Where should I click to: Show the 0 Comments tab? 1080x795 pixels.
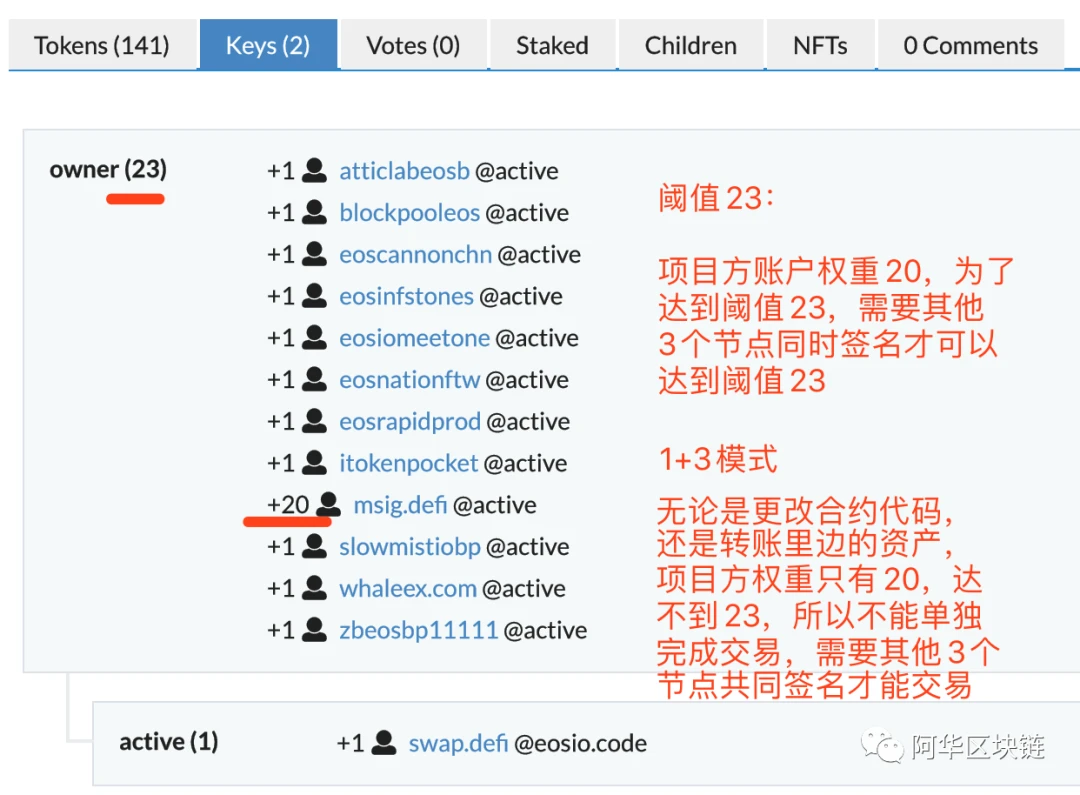[x=970, y=45]
